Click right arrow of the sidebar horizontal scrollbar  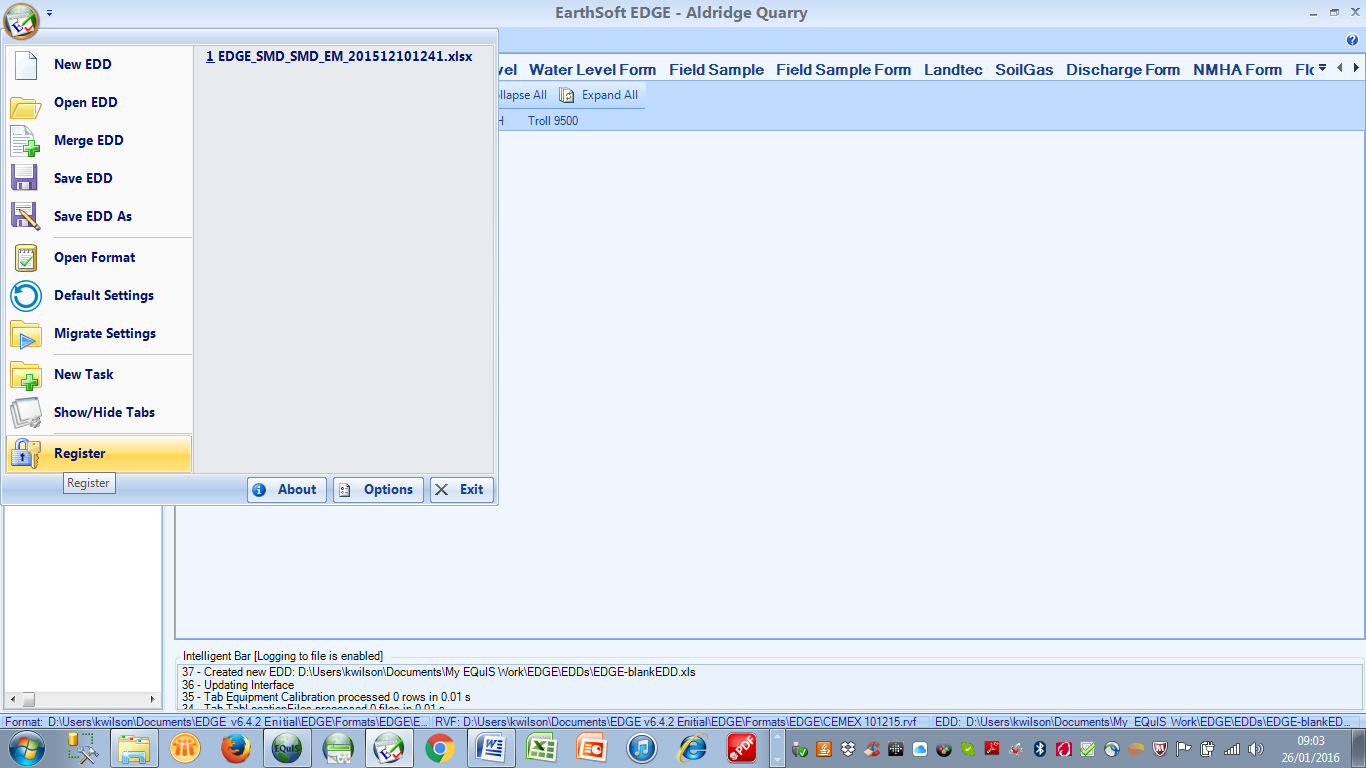click(x=152, y=700)
